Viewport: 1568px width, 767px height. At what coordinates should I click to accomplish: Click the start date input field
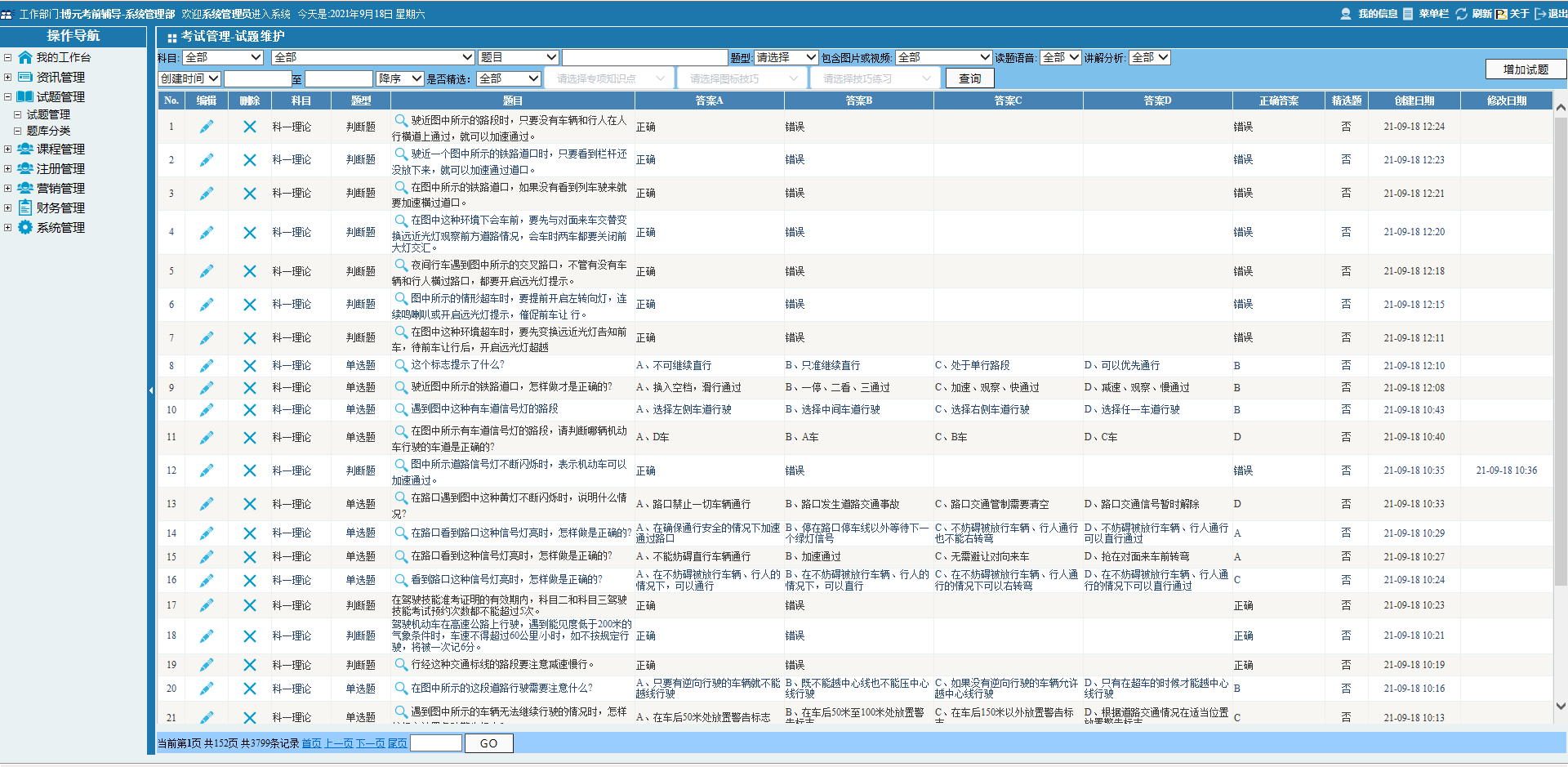click(258, 78)
